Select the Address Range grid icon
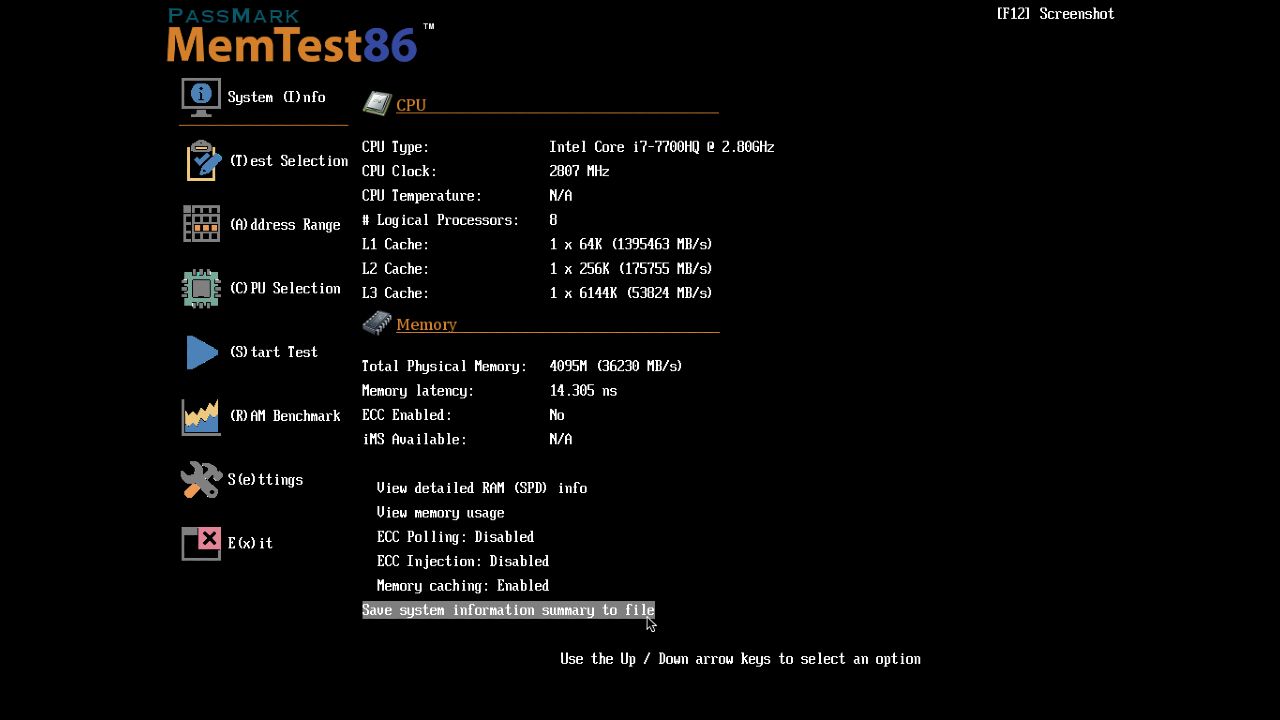The height and width of the screenshot is (720, 1280). (201, 224)
